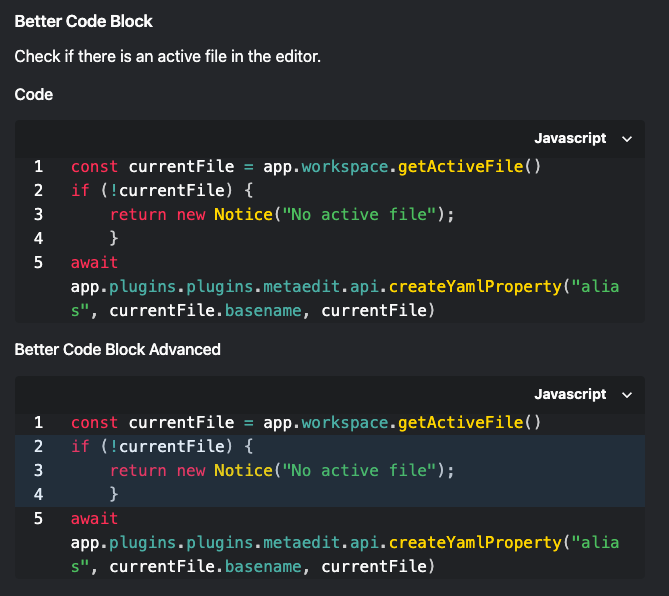Click createYamlProperty in the first code block
This screenshot has height=596, width=669.
[475, 287]
